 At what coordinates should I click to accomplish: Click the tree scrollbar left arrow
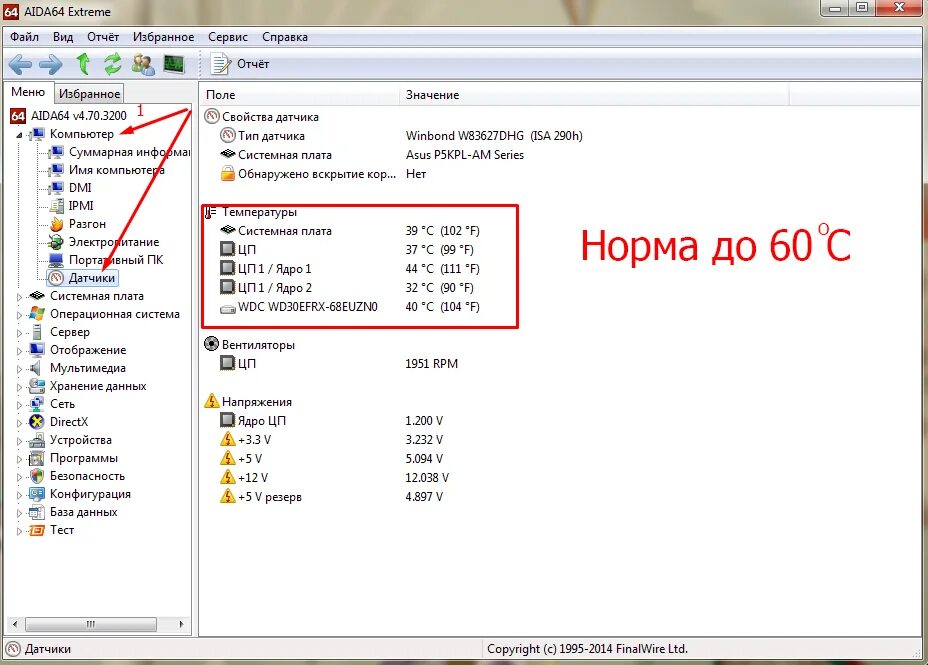[x=15, y=624]
